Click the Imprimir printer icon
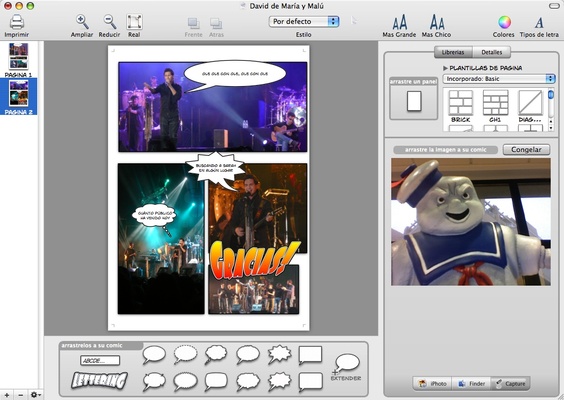The height and width of the screenshot is (400, 564). tap(17, 22)
